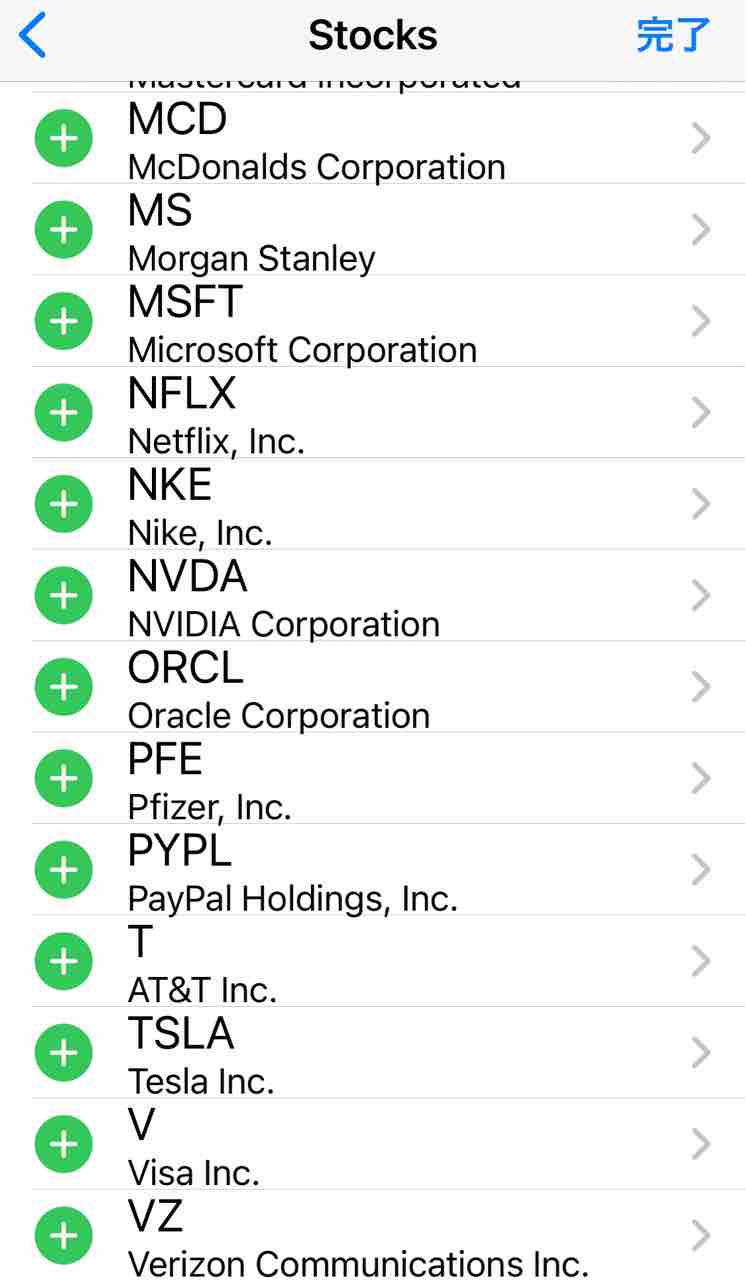Screen dimensions: 746x1280
Task: Tap the chevron on the Pfizer row
Action: point(701,779)
